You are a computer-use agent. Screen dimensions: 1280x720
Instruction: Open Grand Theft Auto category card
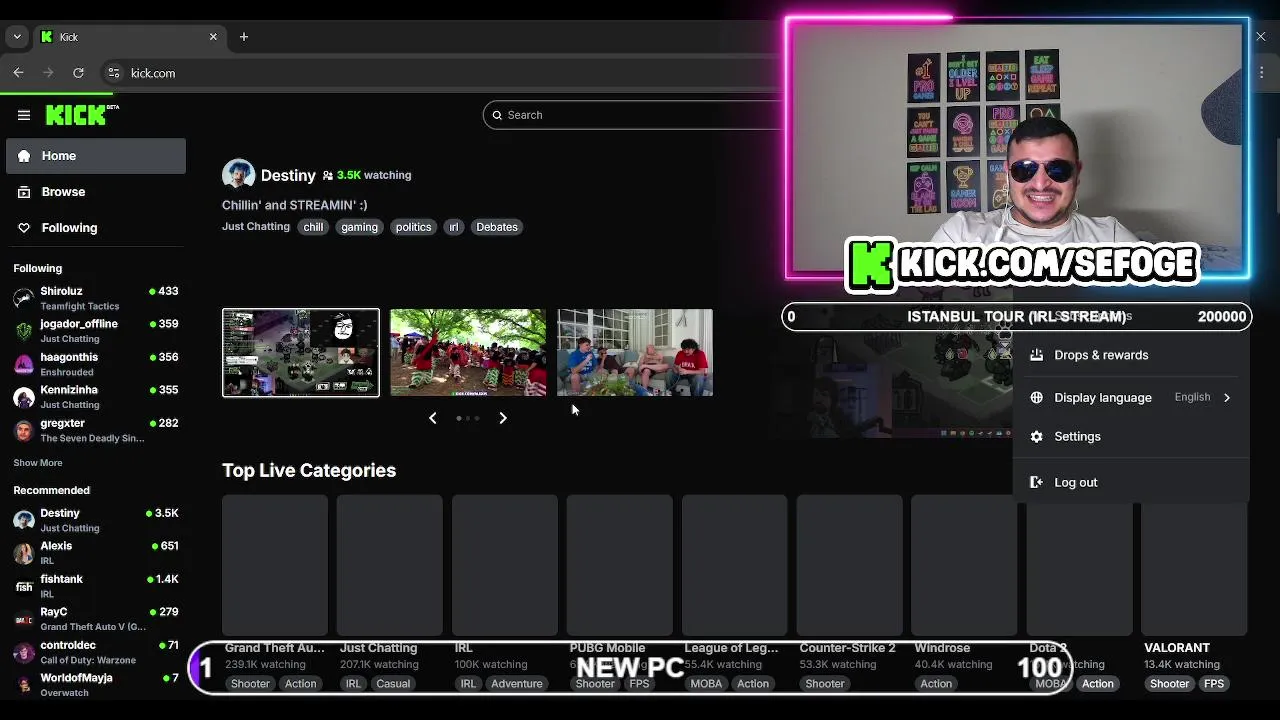click(275, 565)
